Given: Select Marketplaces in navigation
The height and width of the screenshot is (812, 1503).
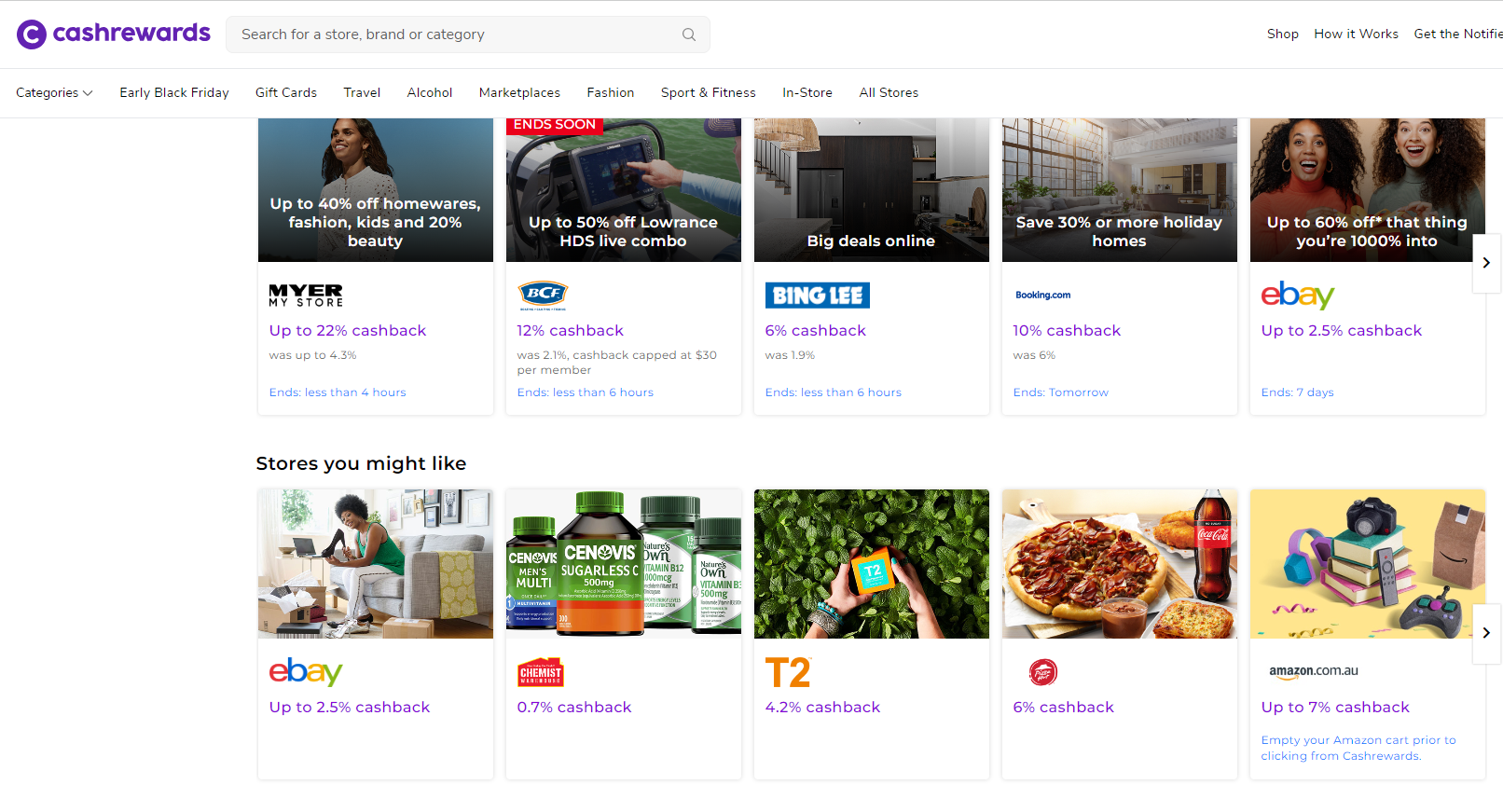Looking at the screenshot, I should click(x=519, y=92).
